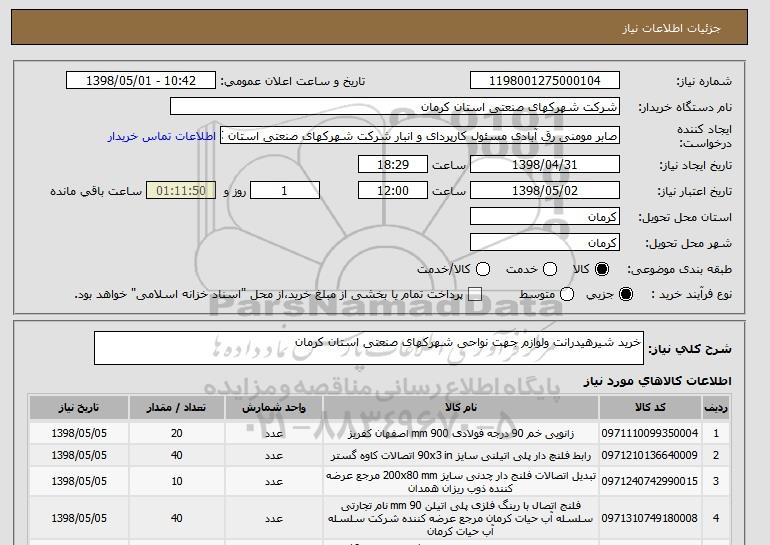
Task: Click the delivery province field کرمان
Action: pyautogui.click(x=545, y=217)
